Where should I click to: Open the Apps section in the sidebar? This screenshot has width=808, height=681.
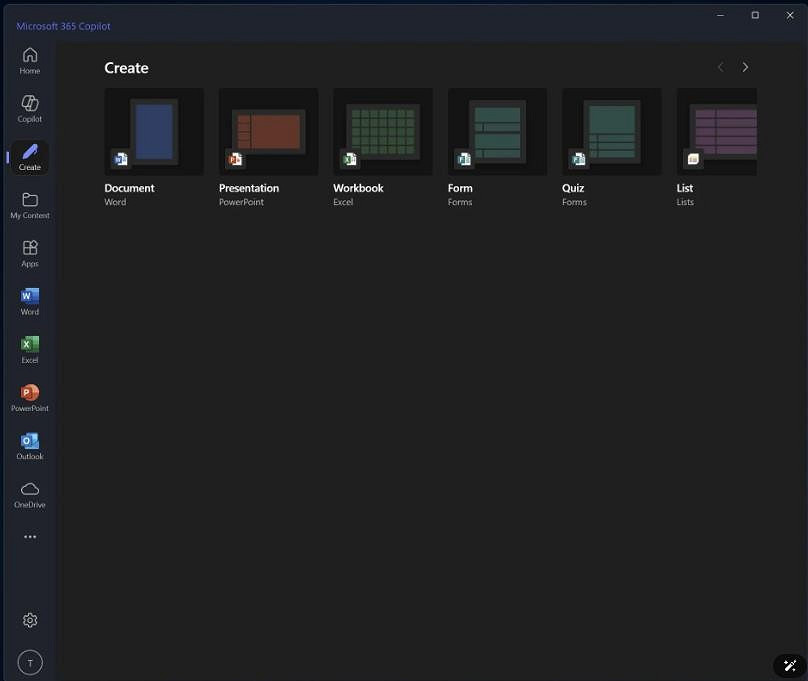coord(29,253)
